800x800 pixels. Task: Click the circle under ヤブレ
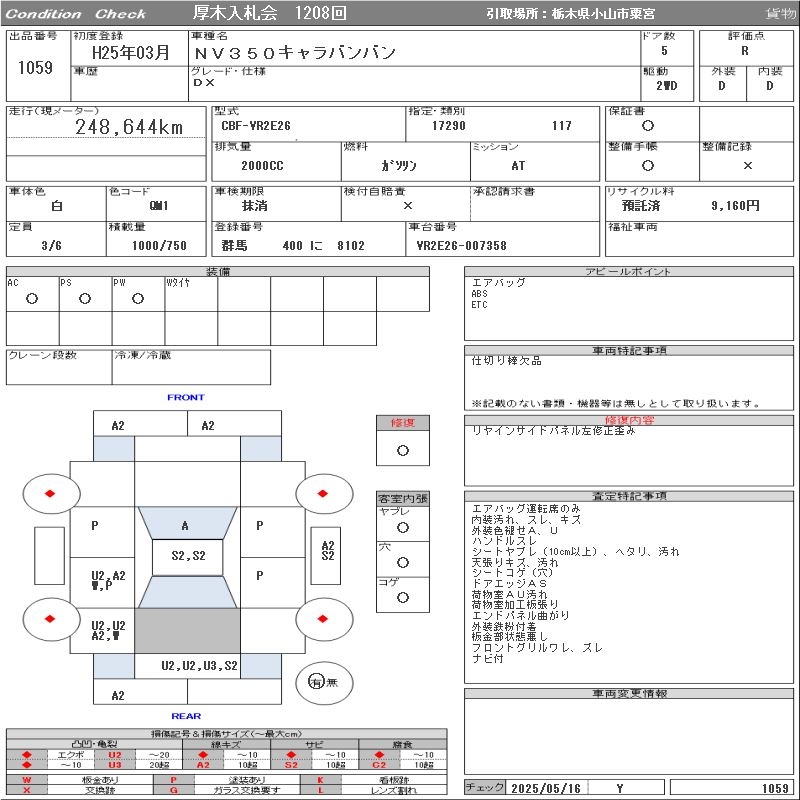click(403, 528)
